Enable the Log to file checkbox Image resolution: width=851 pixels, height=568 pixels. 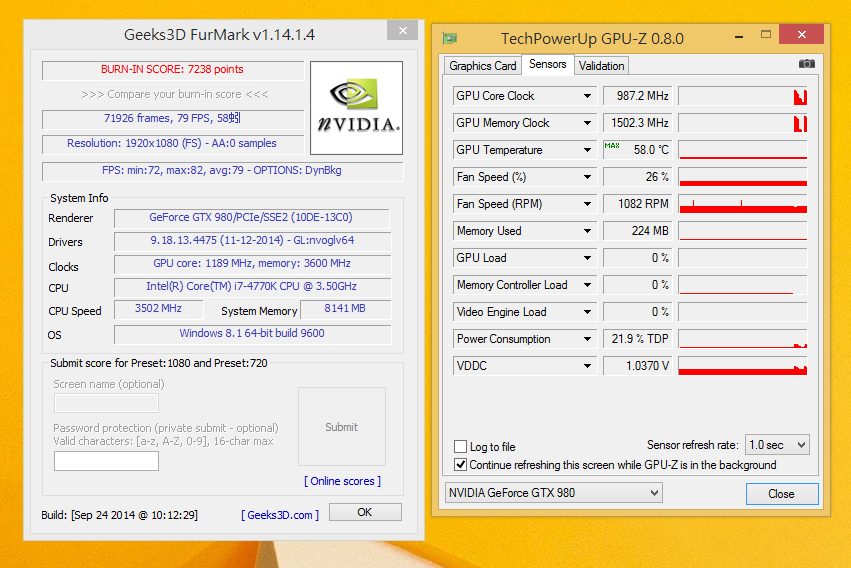[460, 446]
